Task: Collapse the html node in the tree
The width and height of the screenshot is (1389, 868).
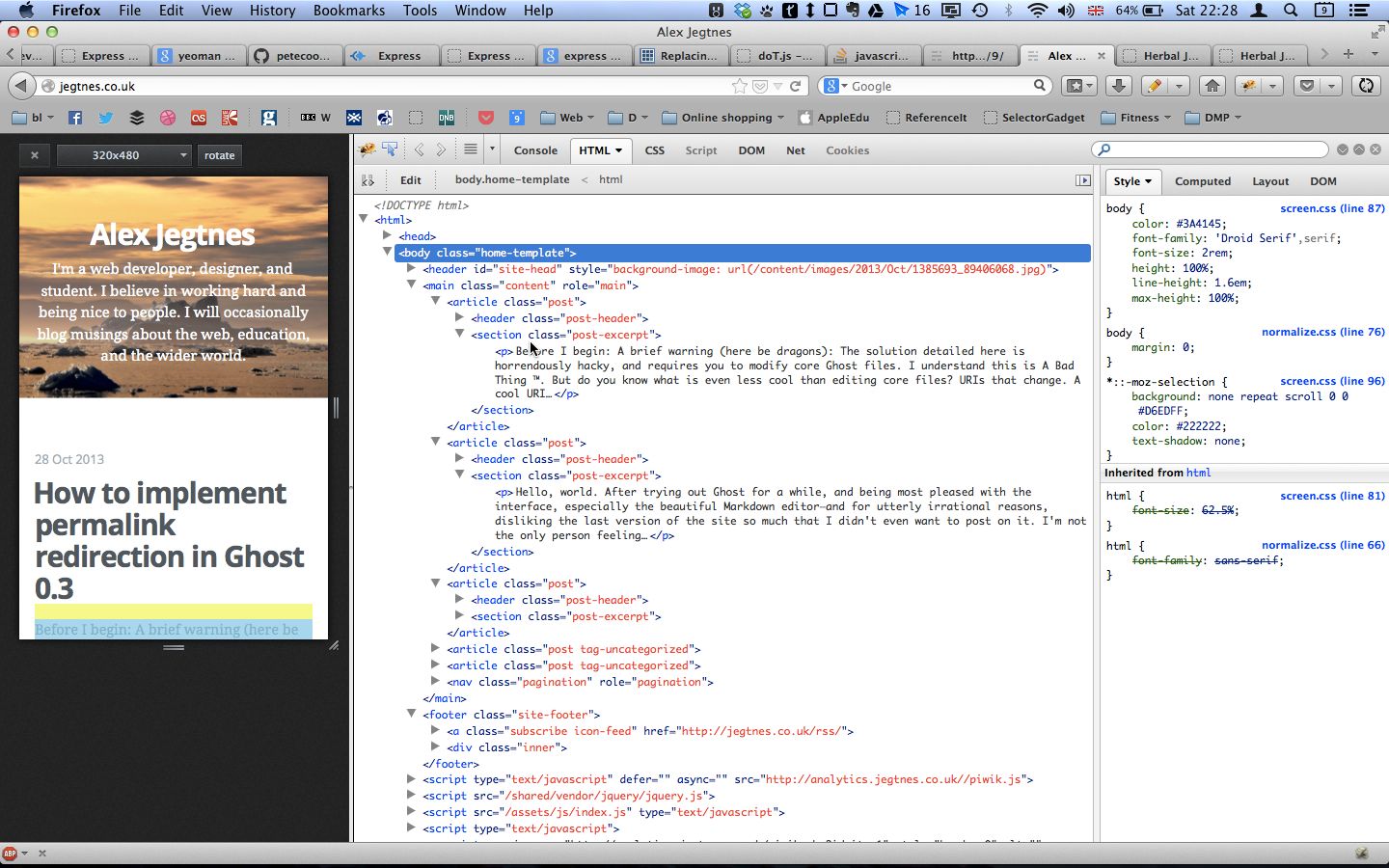Action: coord(364,219)
